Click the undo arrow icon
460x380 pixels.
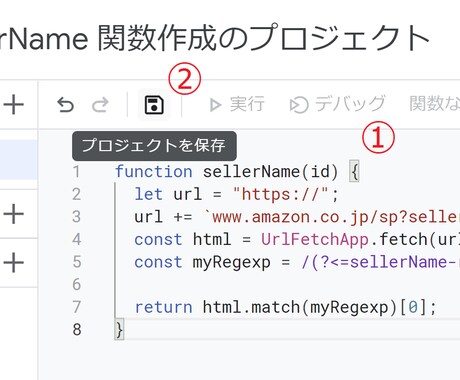(x=65, y=105)
